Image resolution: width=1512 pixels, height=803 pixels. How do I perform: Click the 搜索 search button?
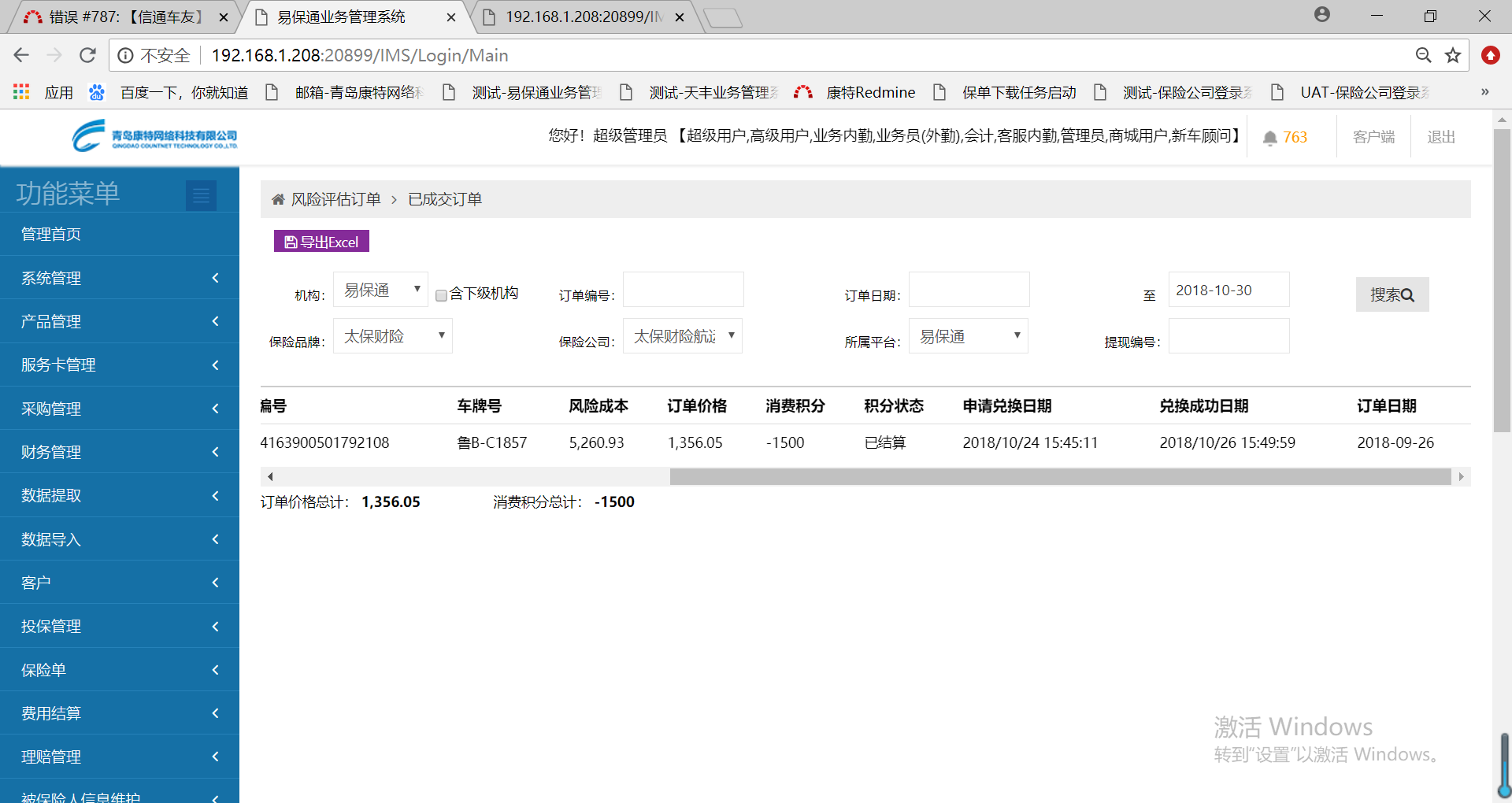tap(1392, 294)
